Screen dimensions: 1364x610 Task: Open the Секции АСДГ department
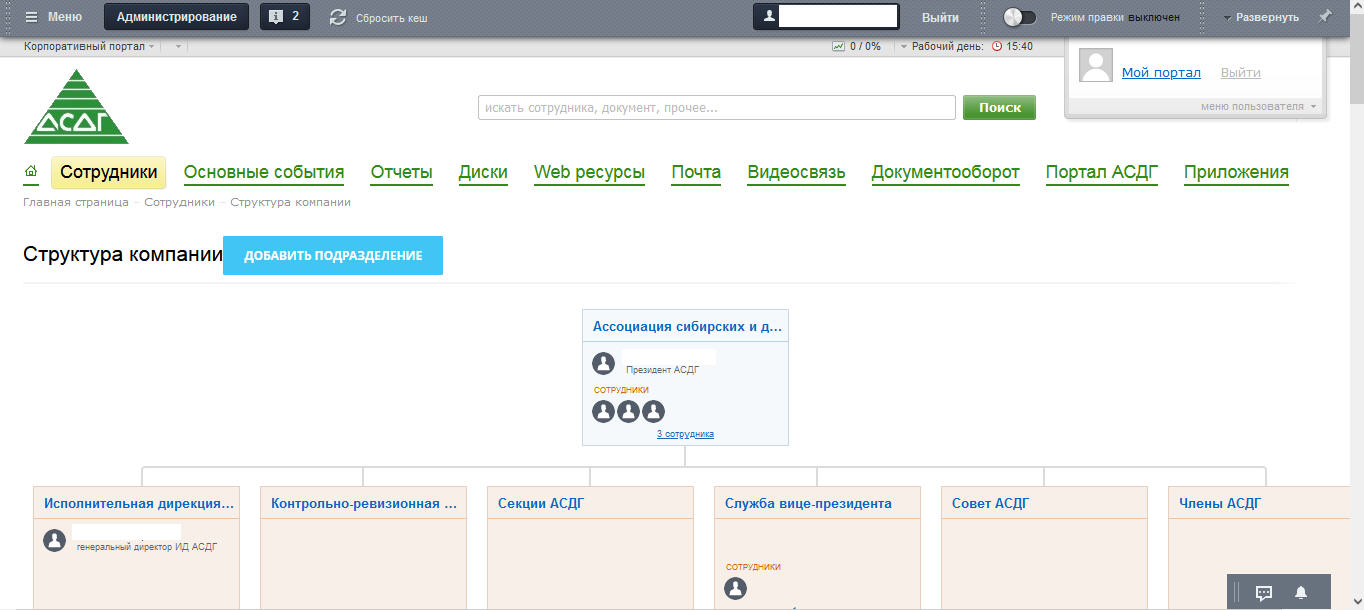541,503
